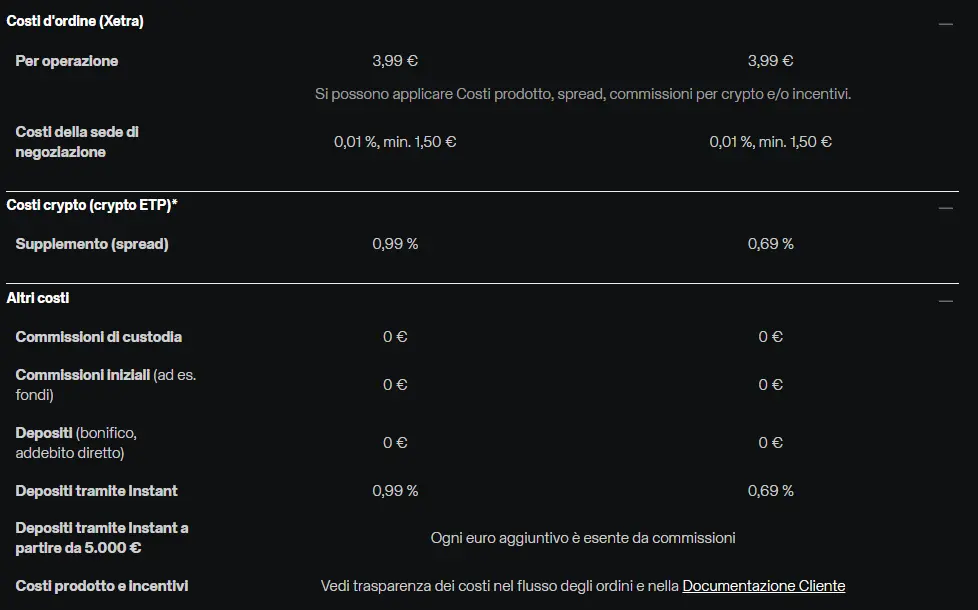Click the Commissioni iniziali row label
This screenshot has width=978, height=610.
[105, 385]
